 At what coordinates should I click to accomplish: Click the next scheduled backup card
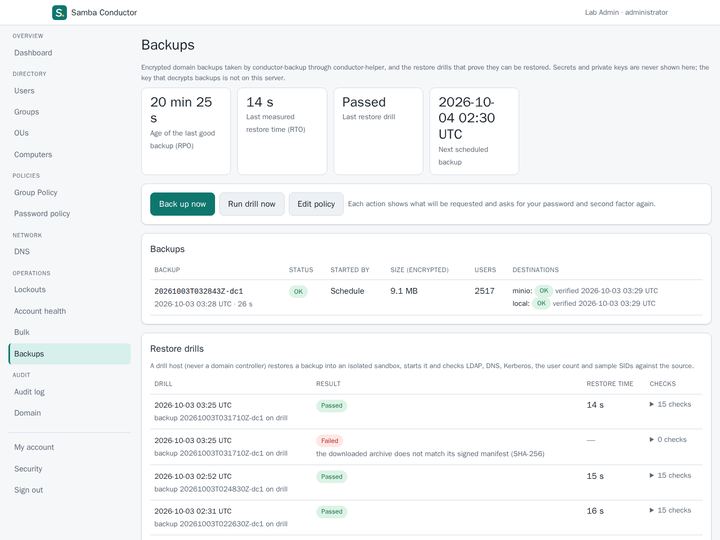[474, 131]
